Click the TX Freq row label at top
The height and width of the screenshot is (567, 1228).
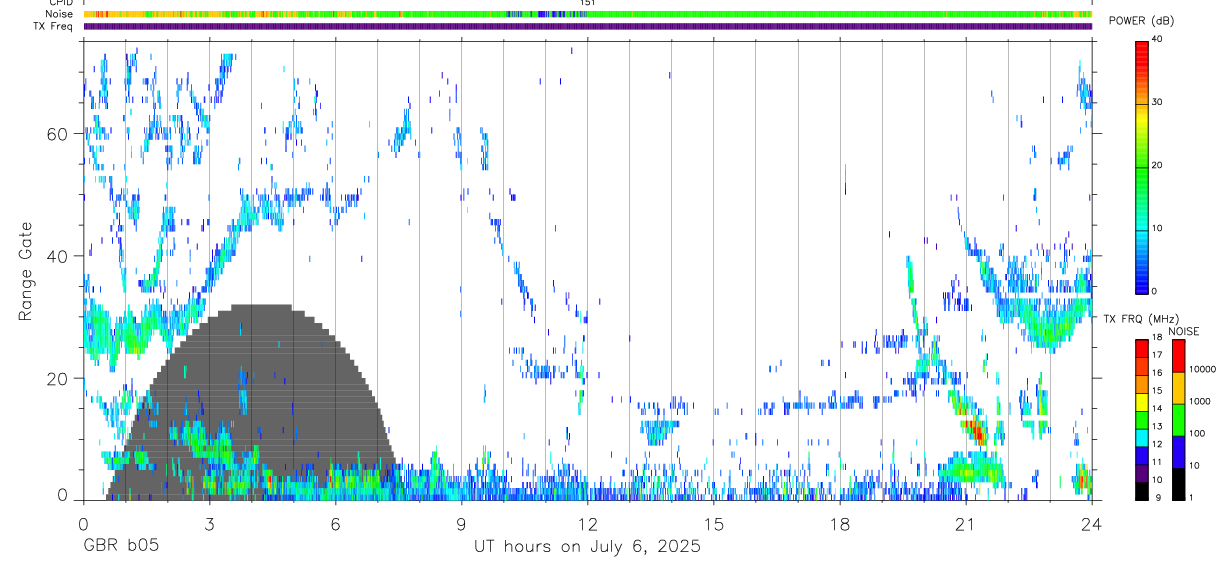[54, 26]
